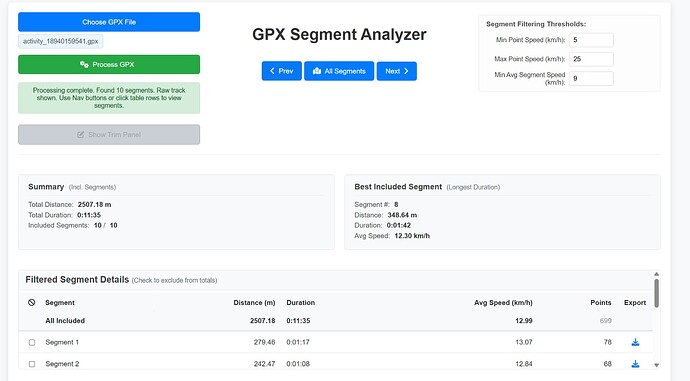
Task: Go to Prev segment
Action: coord(282,71)
